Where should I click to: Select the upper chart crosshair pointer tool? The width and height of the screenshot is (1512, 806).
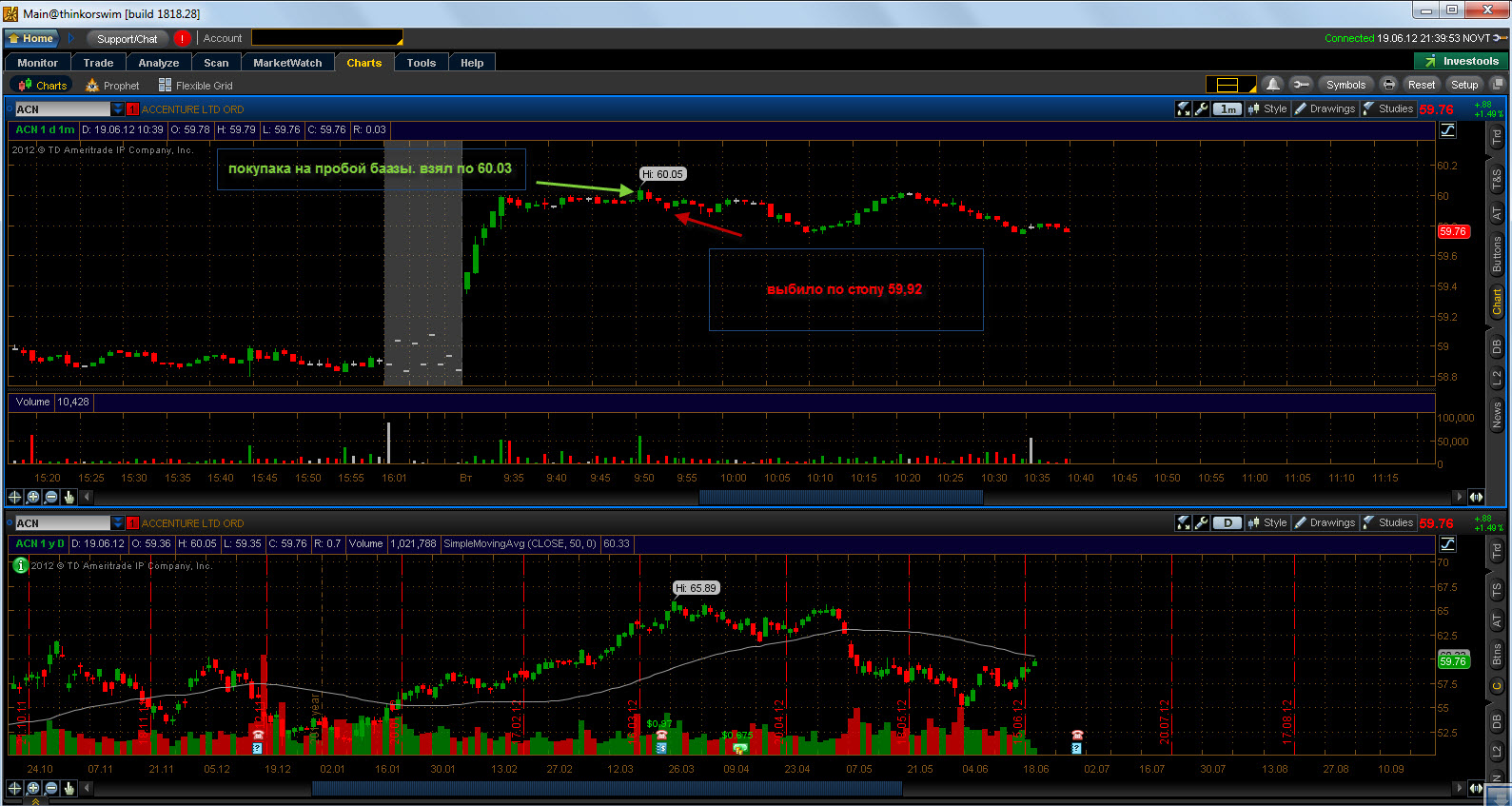click(14, 497)
